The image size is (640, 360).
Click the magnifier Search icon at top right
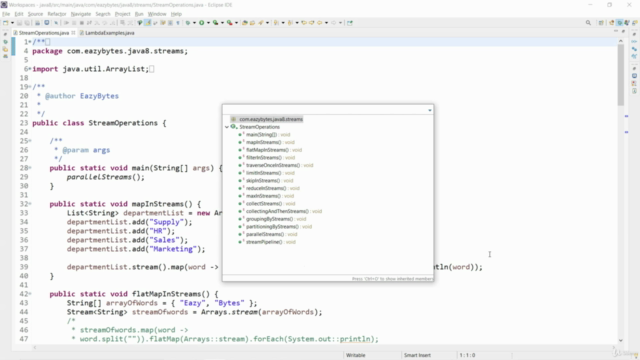click(x=588, y=23)
